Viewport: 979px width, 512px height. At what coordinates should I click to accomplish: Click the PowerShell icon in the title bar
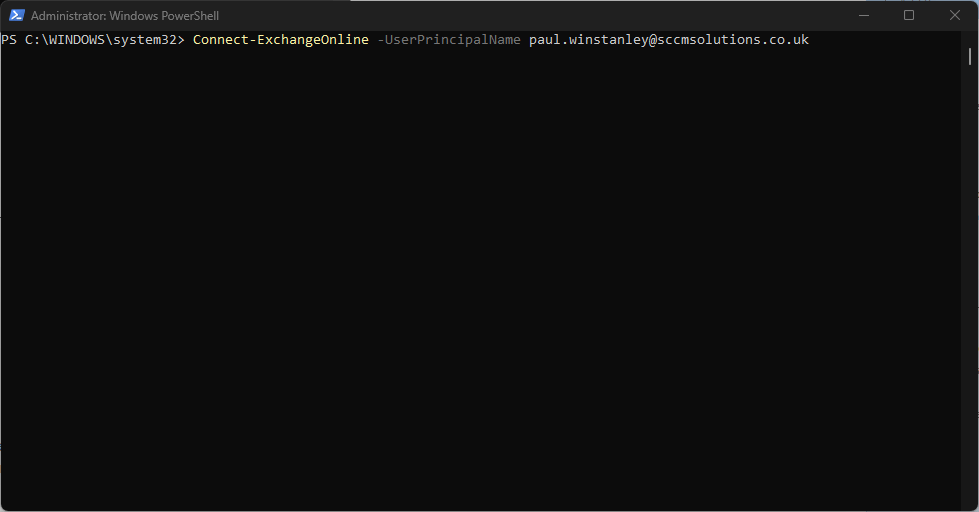tap(17, 16)
